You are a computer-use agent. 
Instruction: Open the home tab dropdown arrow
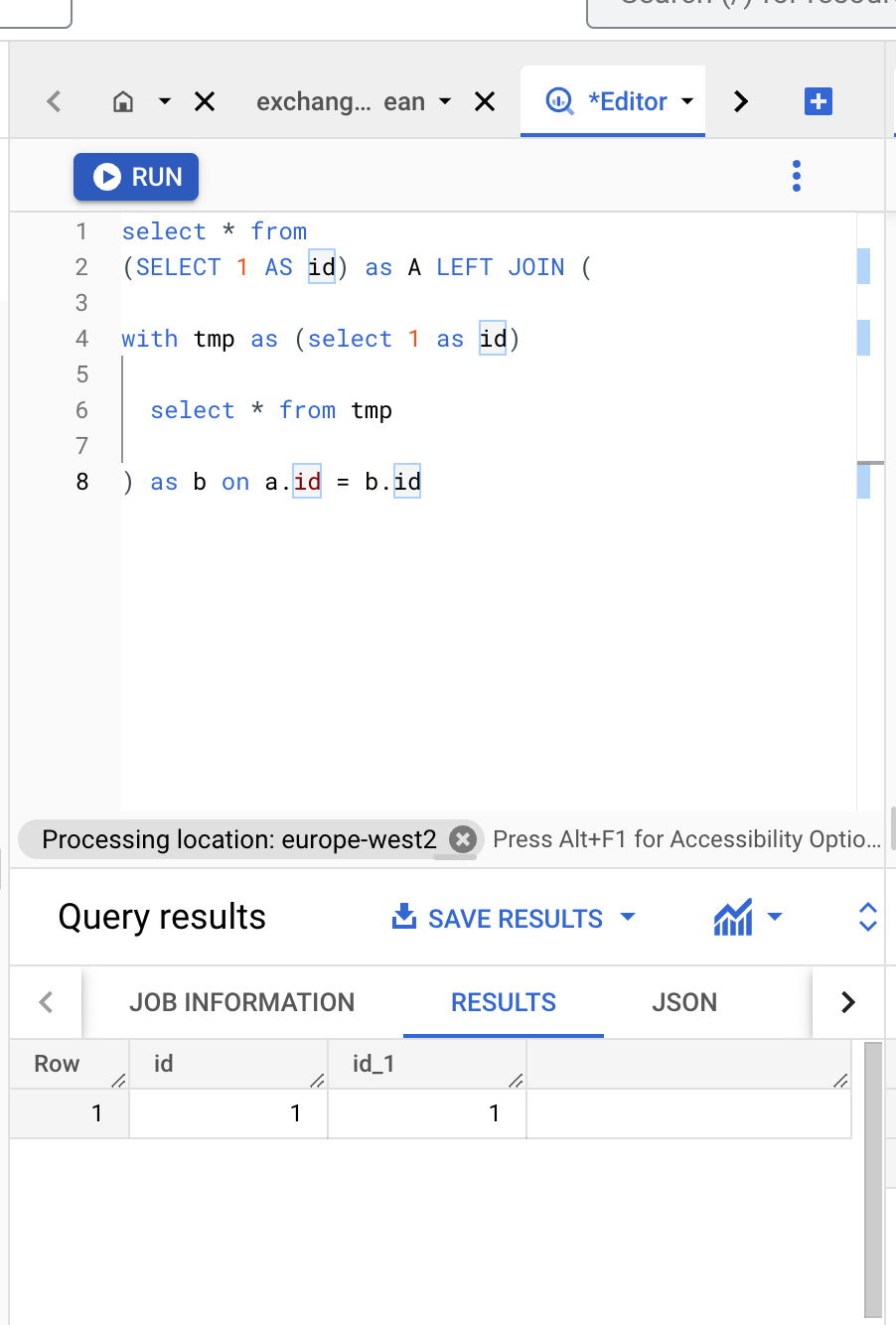(x=164, y=101)
